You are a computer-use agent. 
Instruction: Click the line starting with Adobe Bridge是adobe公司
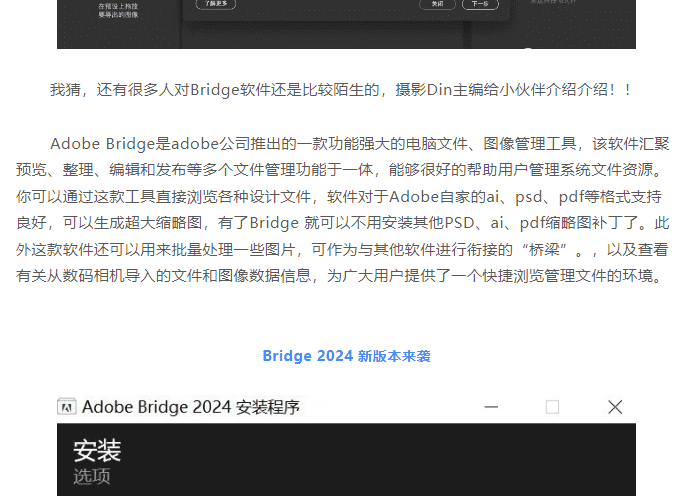358,144
